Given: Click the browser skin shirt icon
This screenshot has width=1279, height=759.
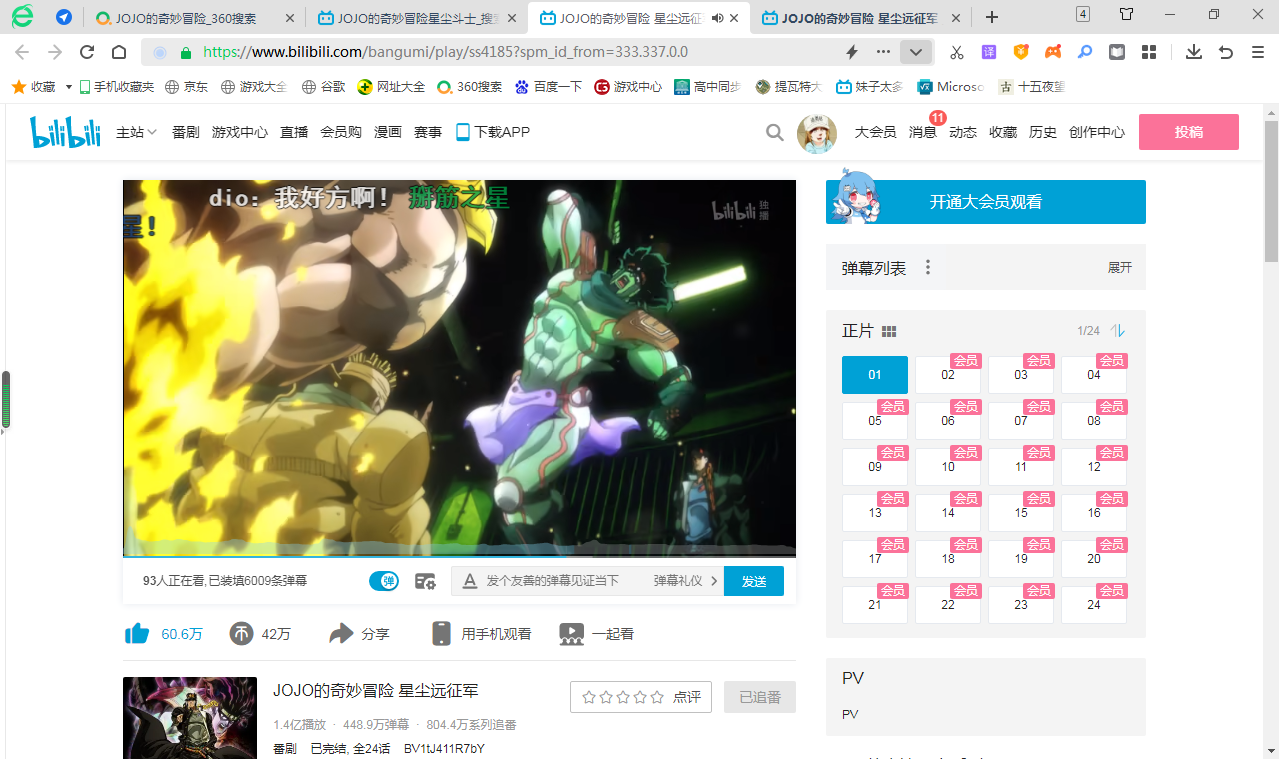Looking at the screenshot, I should click(1127, 15).
